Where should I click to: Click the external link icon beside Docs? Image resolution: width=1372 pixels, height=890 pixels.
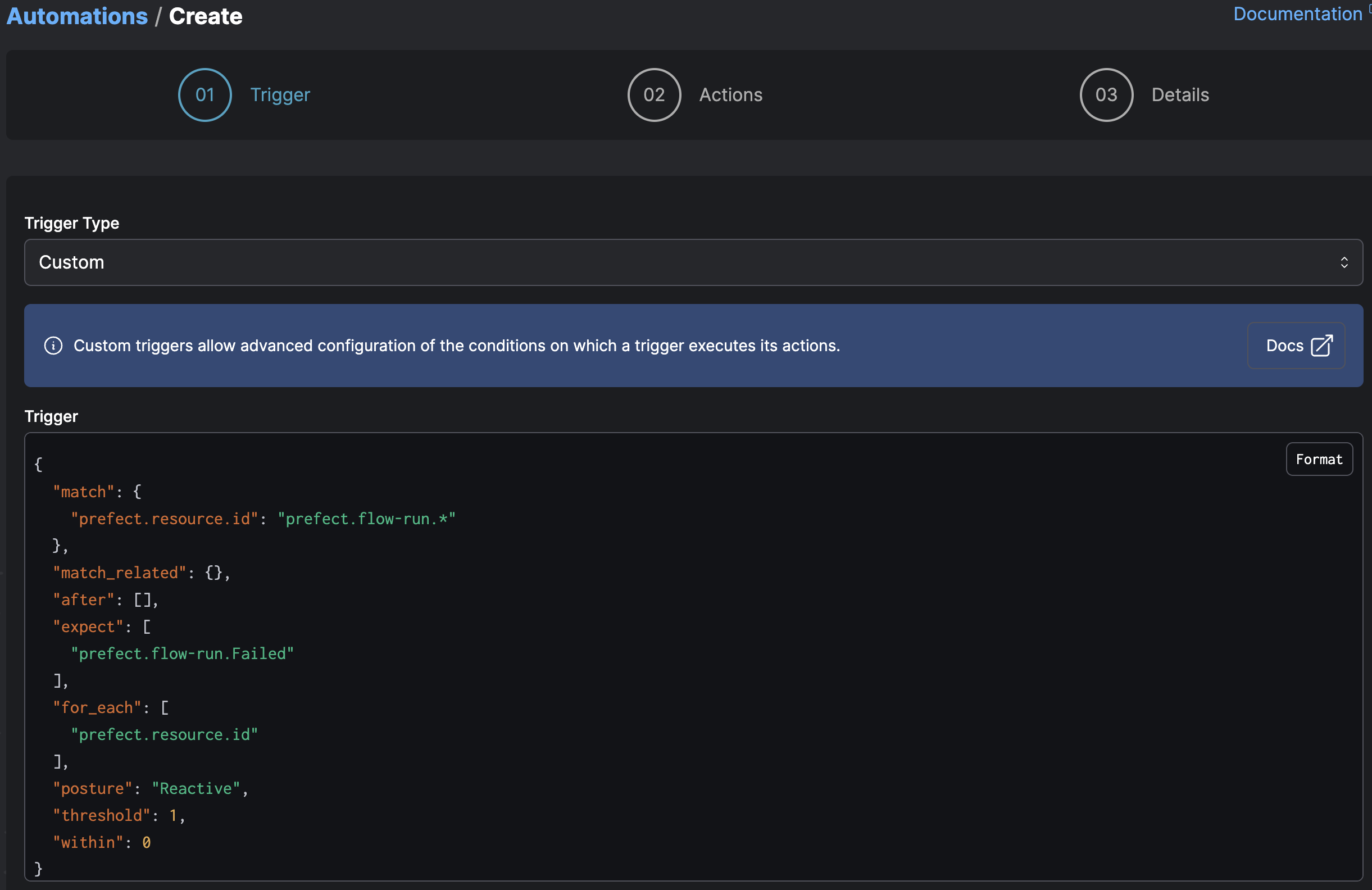click(1321, 346)
